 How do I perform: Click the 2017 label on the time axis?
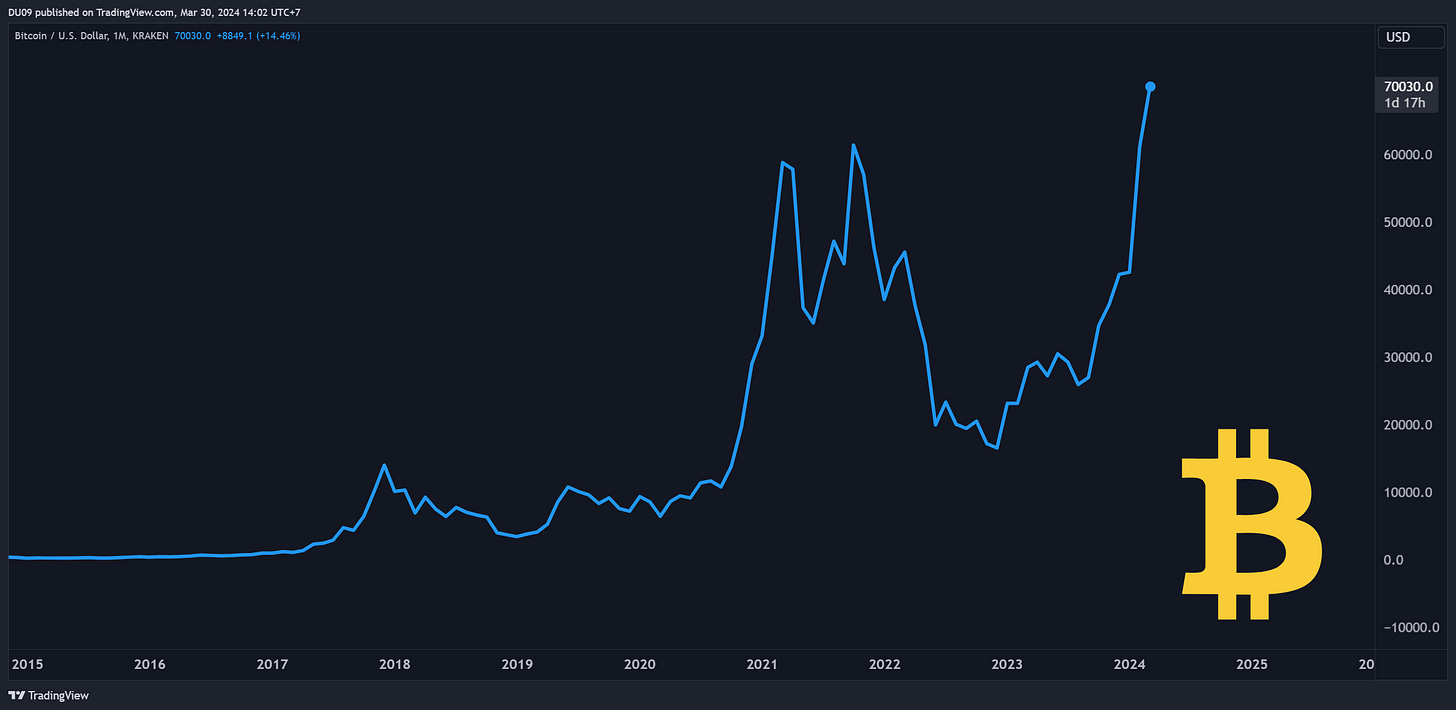272,664
